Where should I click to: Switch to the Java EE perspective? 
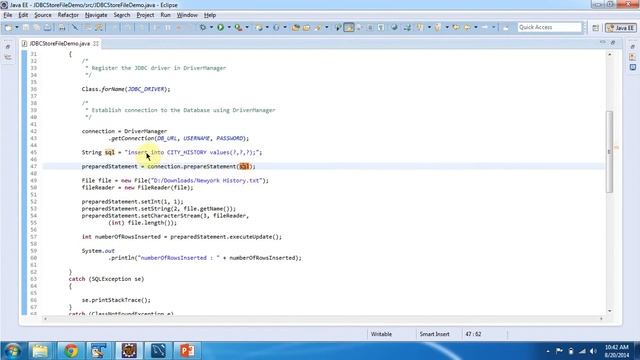click(621, 28)
